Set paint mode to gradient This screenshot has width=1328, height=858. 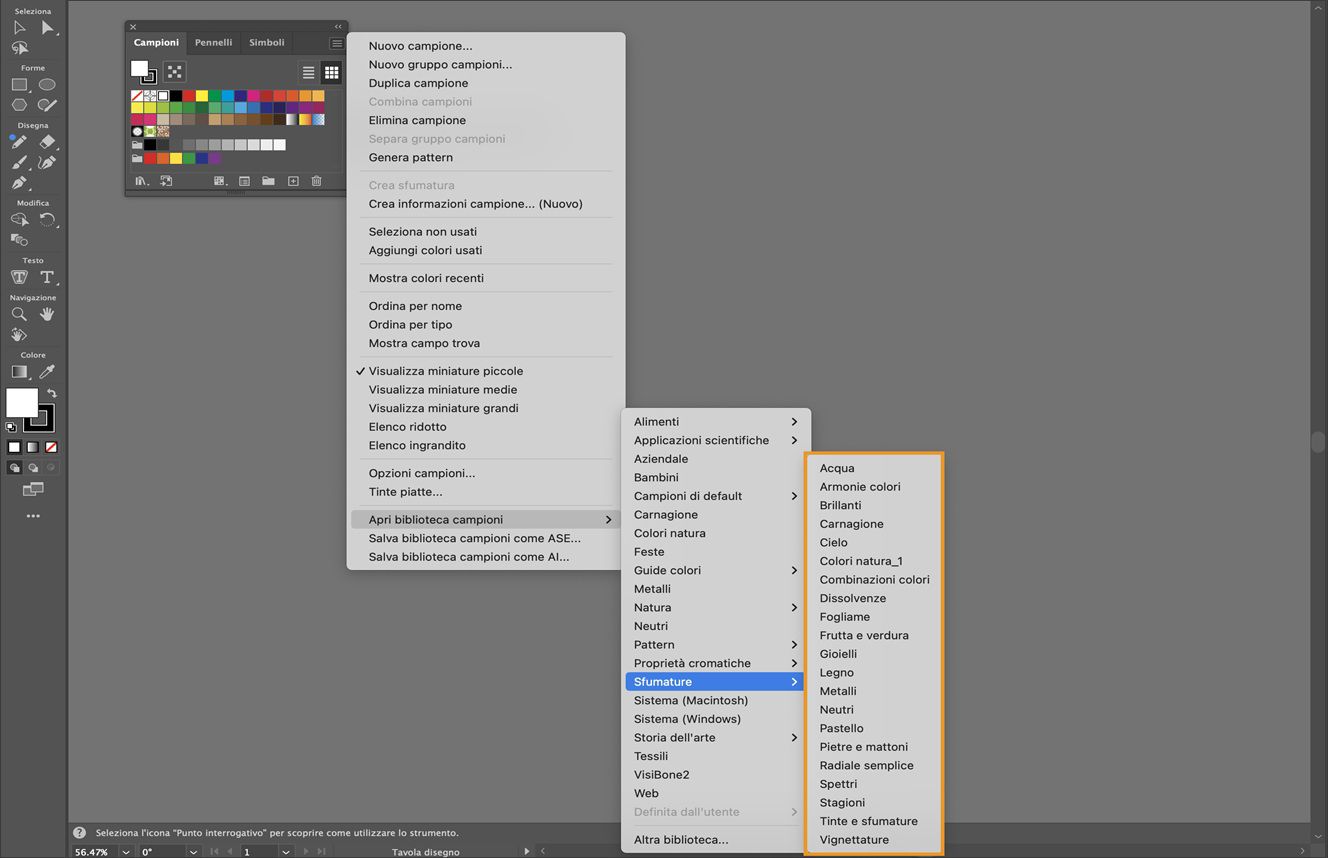(33, 447)
